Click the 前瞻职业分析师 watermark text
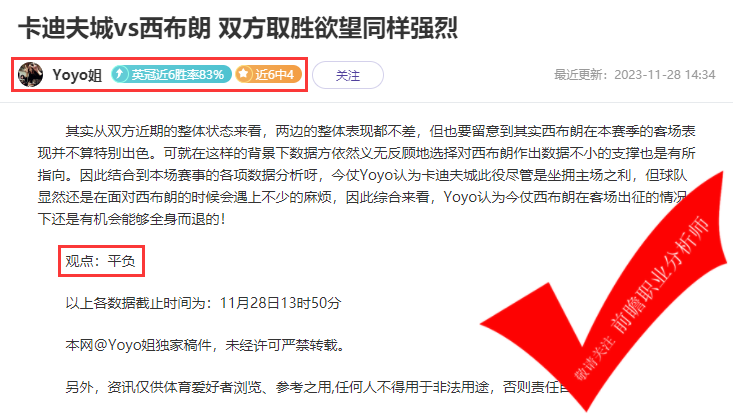This screenshot has width=733, height=416. pyautogui.click(x=660, y=276)
